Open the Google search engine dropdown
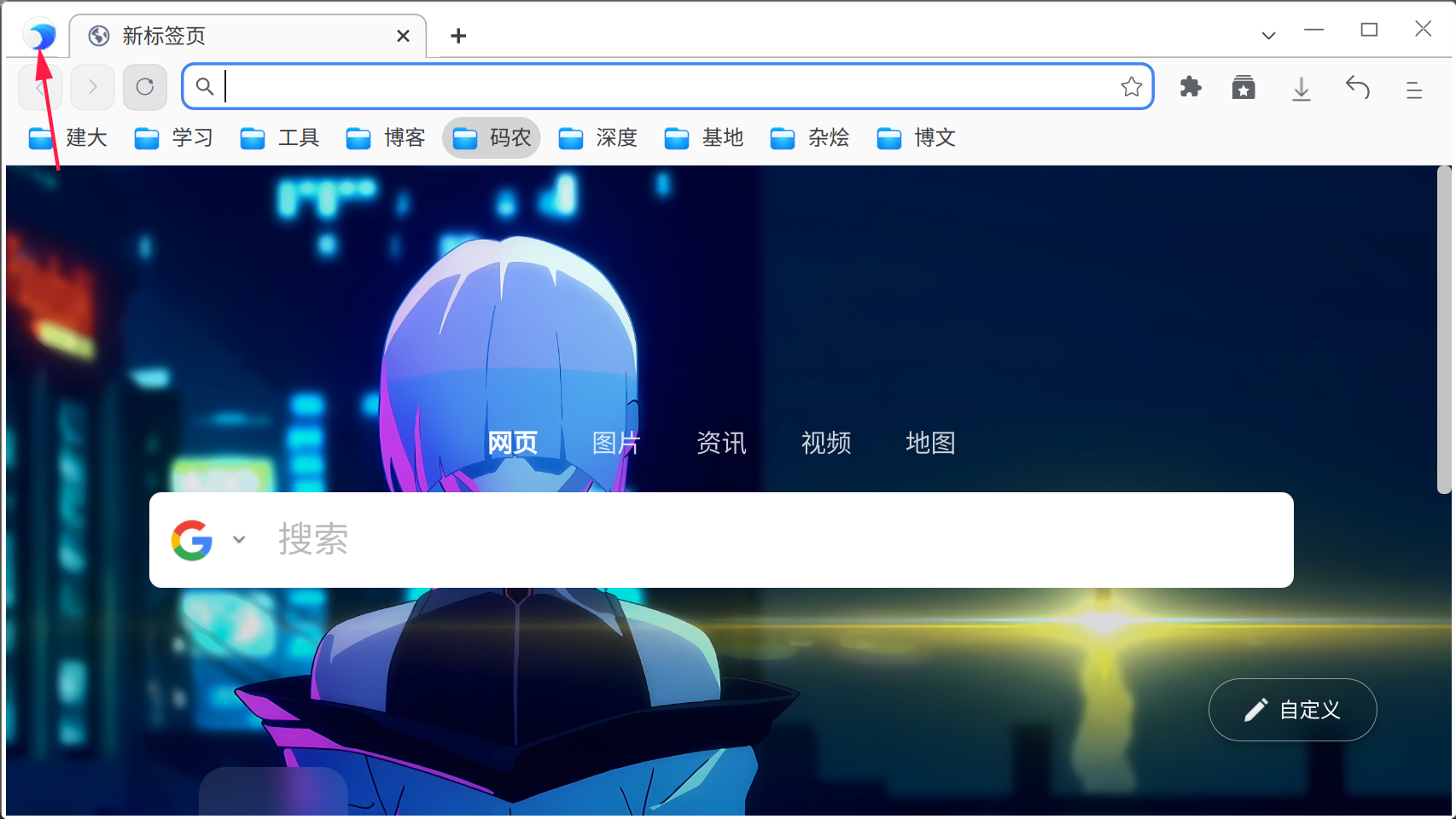This screenshot has height=819, width=1456. [238, 539]
